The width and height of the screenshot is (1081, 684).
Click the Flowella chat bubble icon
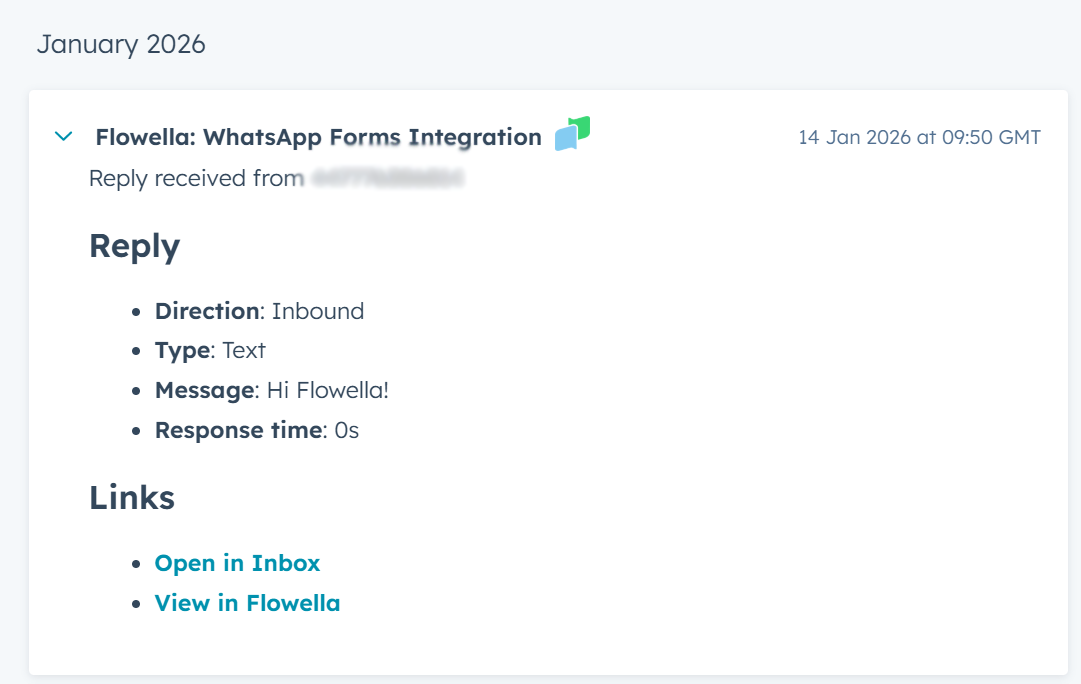pyautogui.click(x=572, y=134)
